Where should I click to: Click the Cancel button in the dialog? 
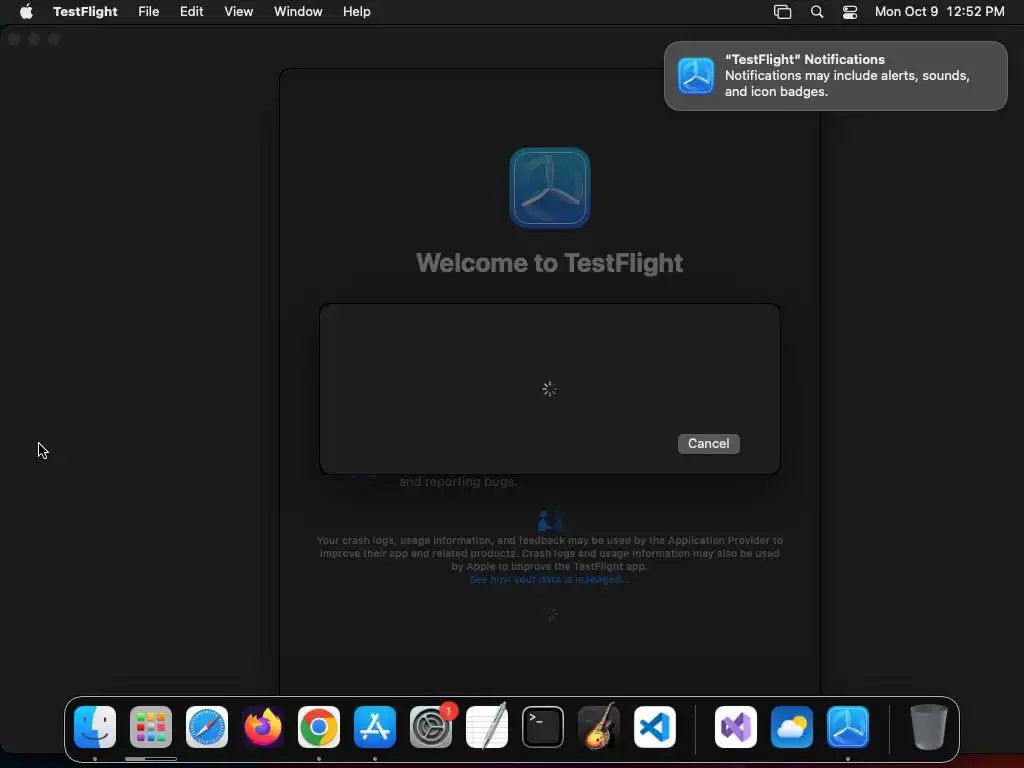[708, 443]
